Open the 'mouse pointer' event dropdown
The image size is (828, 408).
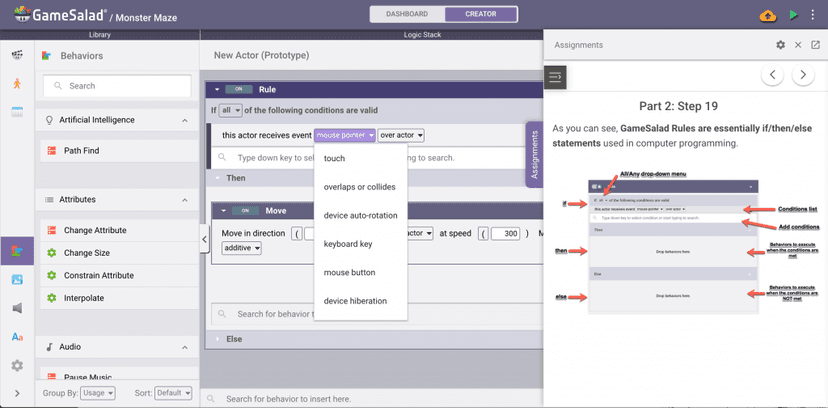click(345, 136)
